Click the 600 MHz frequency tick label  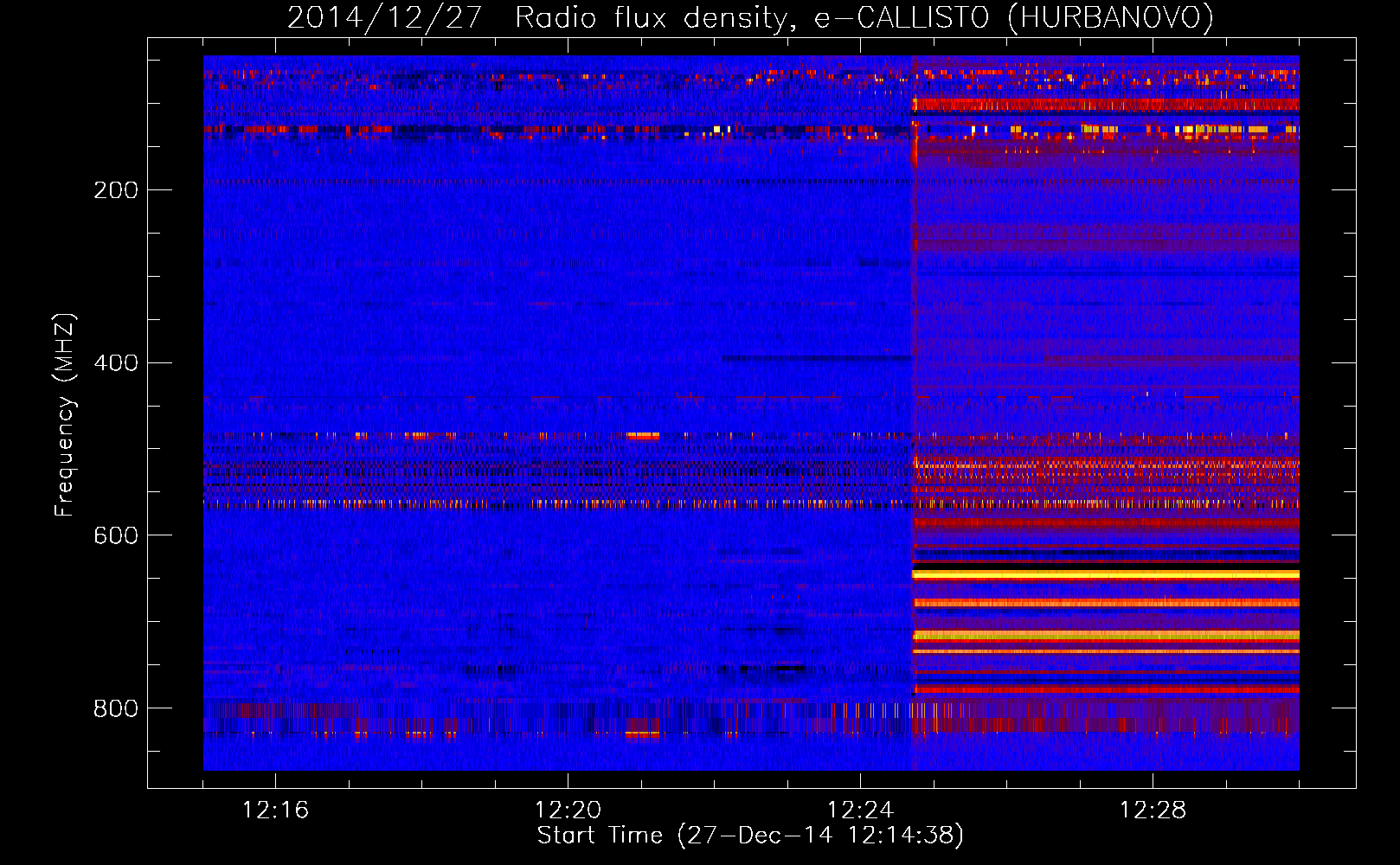116,535
